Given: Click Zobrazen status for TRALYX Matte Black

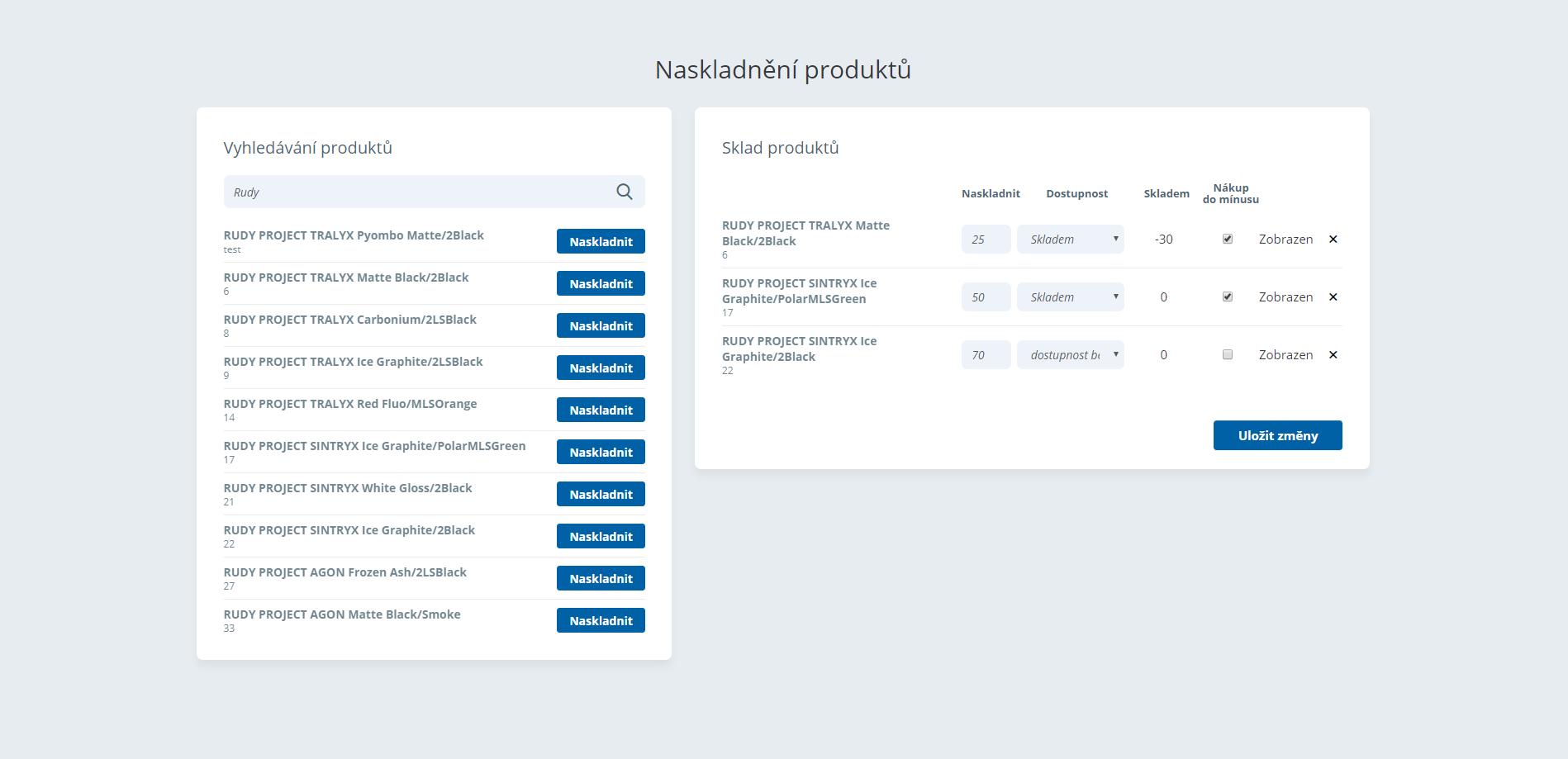Looking at the screenshot, I should (x=1285, y=240).
